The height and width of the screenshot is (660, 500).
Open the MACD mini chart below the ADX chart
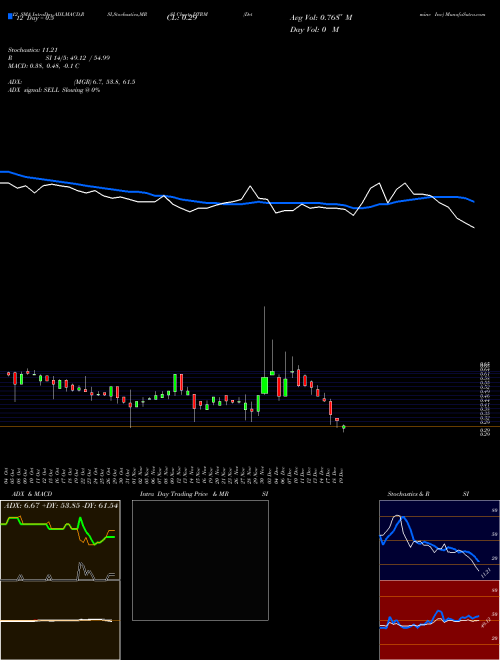tap(60, 620)
